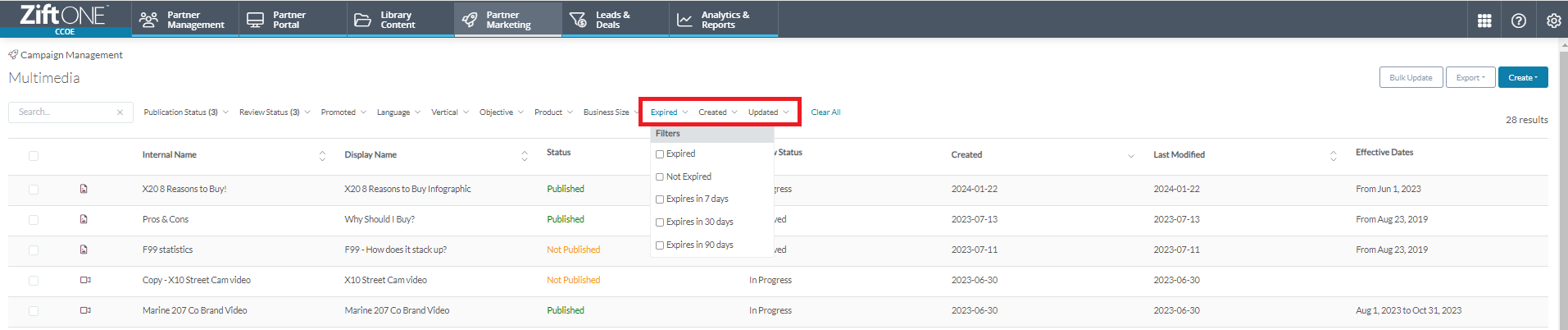This screenshot has height=330, width=1568.
Task: Toggle the select-all checkbox in table header
Action: pos(34,156)
